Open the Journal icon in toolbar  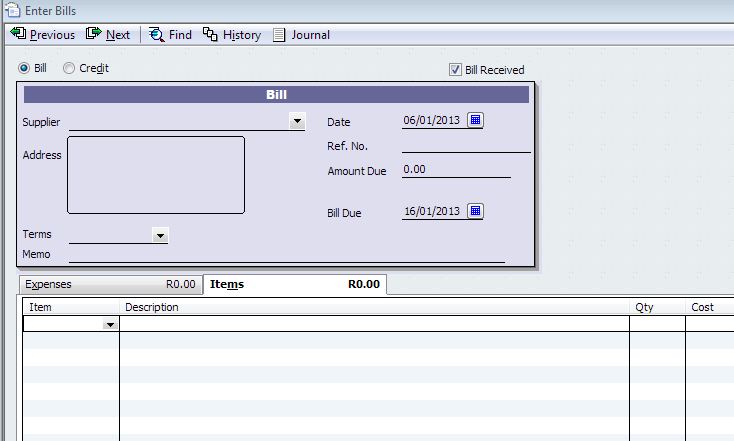pyautogui.click(x=279, y=34)
